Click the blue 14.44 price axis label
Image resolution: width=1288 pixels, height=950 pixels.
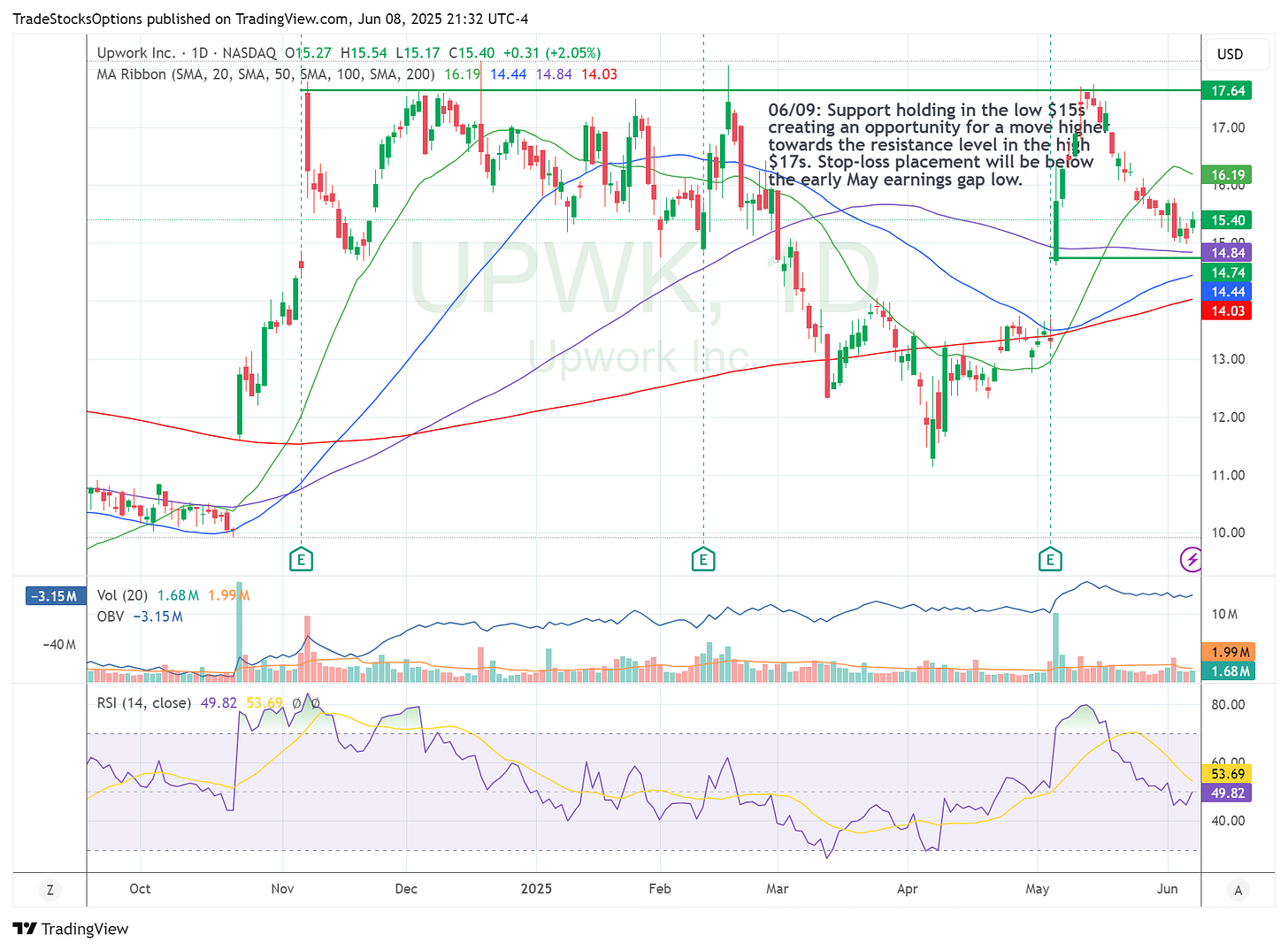tap(1227, 292)
